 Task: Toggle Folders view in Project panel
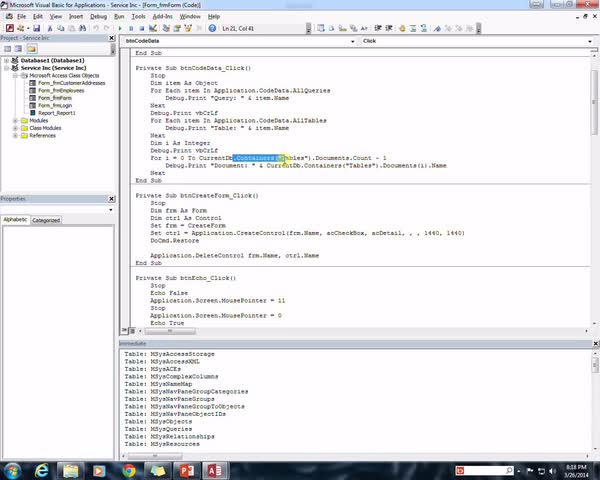click(32, 49)
